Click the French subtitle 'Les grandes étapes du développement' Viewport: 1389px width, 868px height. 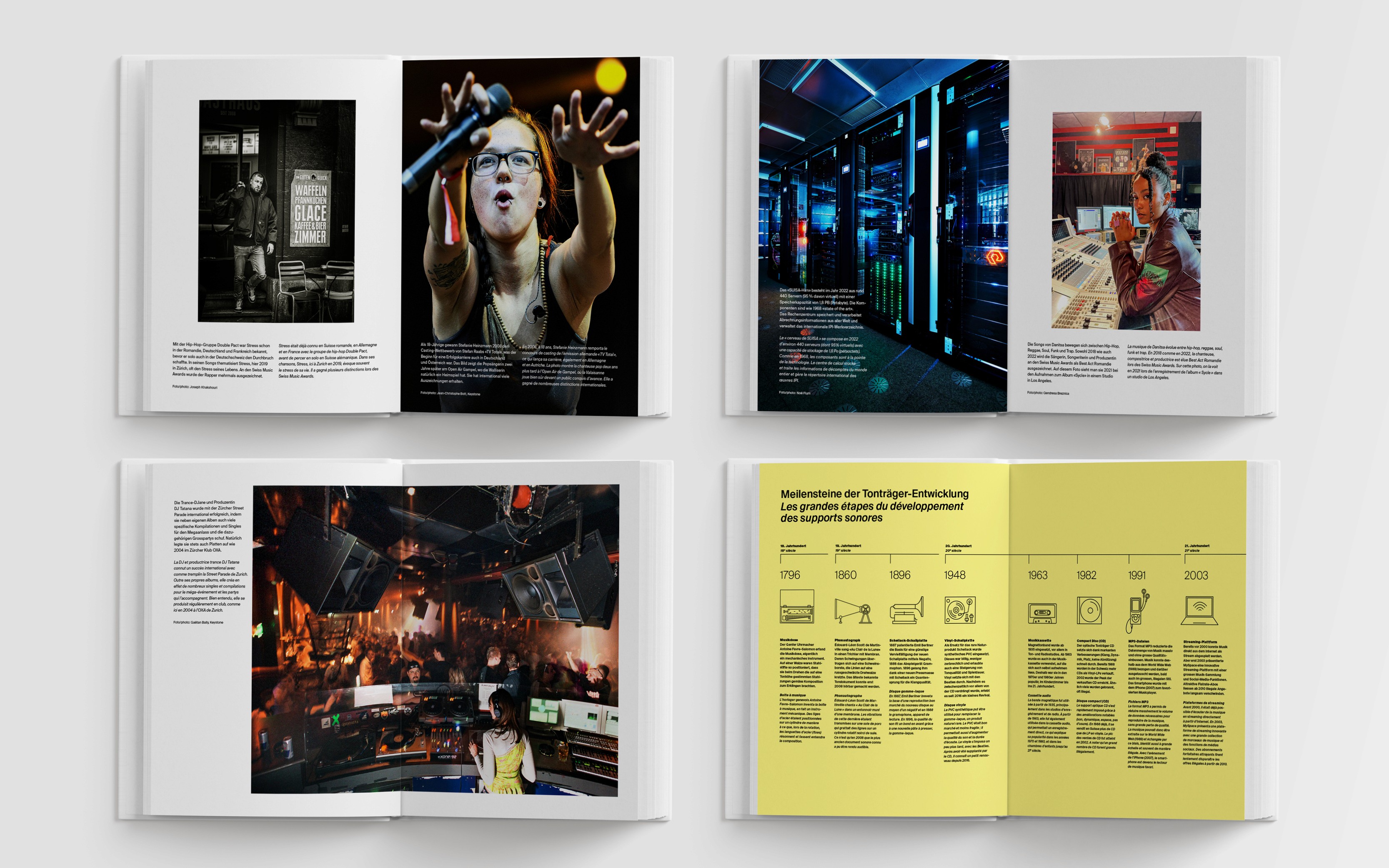[871, 506]
